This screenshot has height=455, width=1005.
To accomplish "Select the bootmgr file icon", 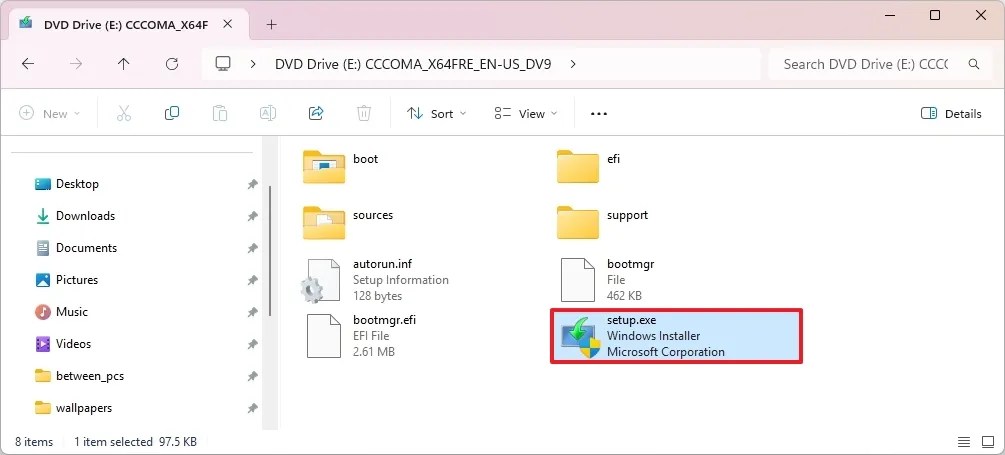I will tap(577, 280).
